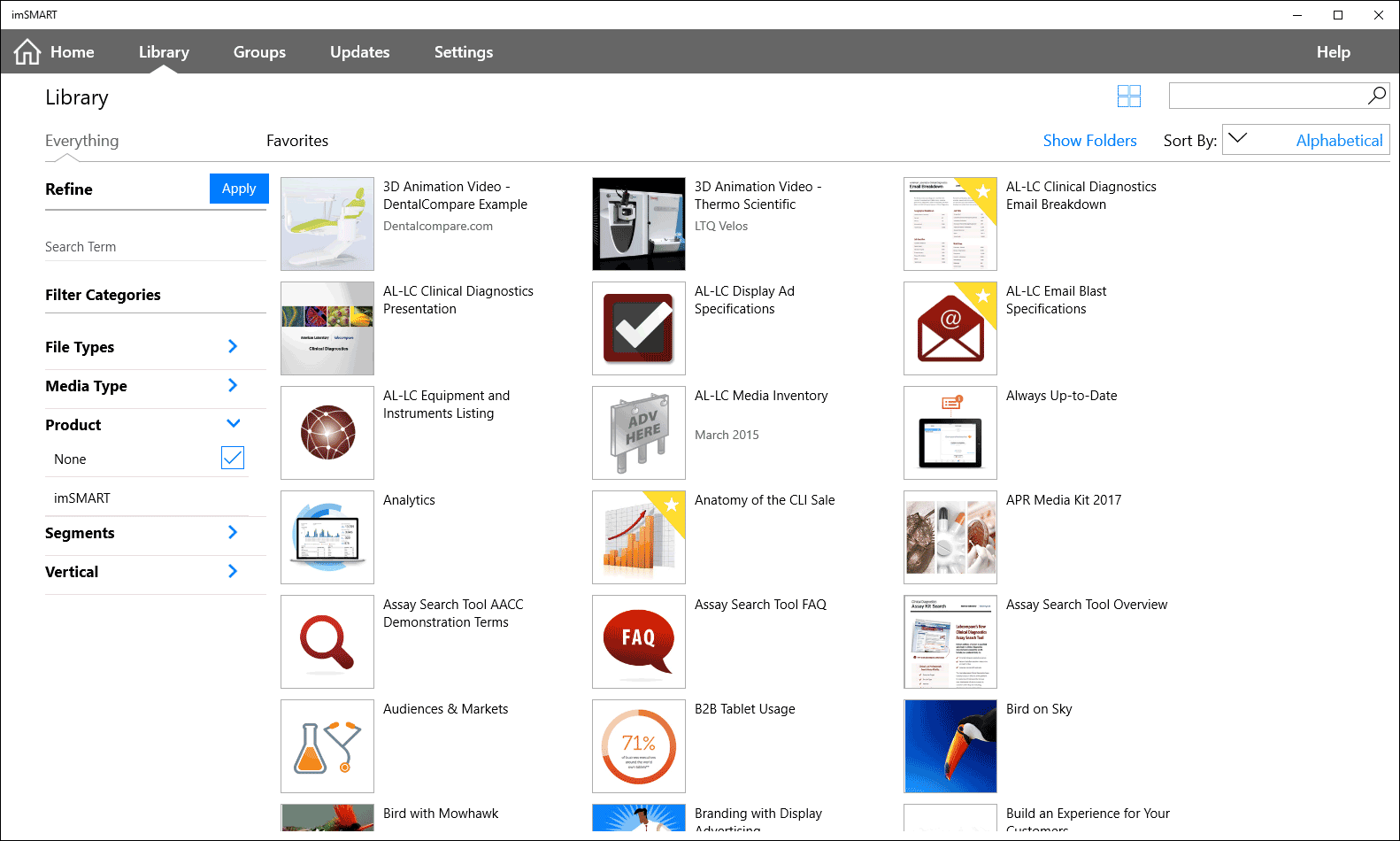Screen dimensions: 1400x841
Task: Expand the Vertical filter
Action: coord(233,571)
